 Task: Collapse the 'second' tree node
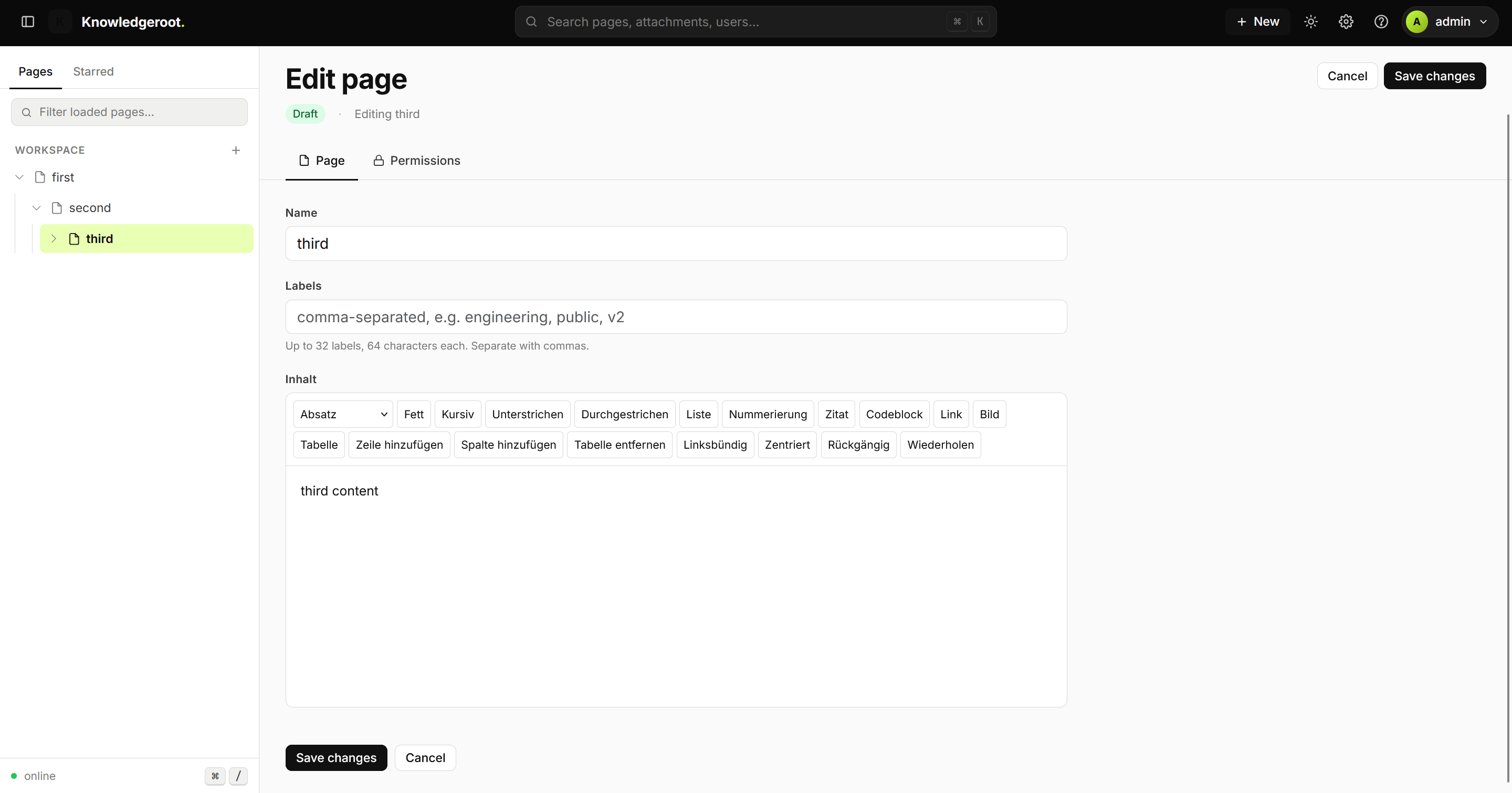[36, 208]
